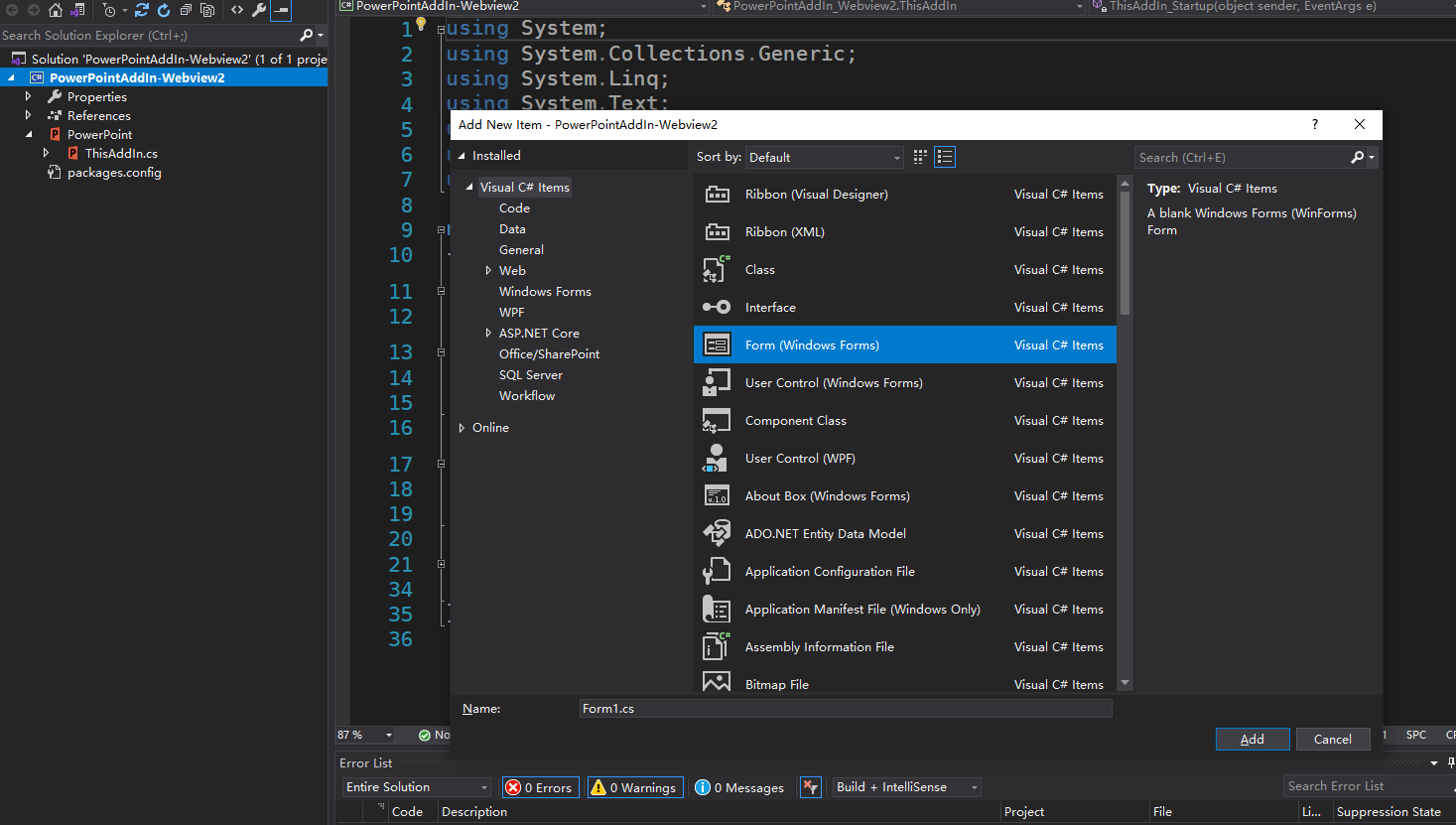Choose the ADO.NET Entity Data Model icon

click(x=717, y=534)
